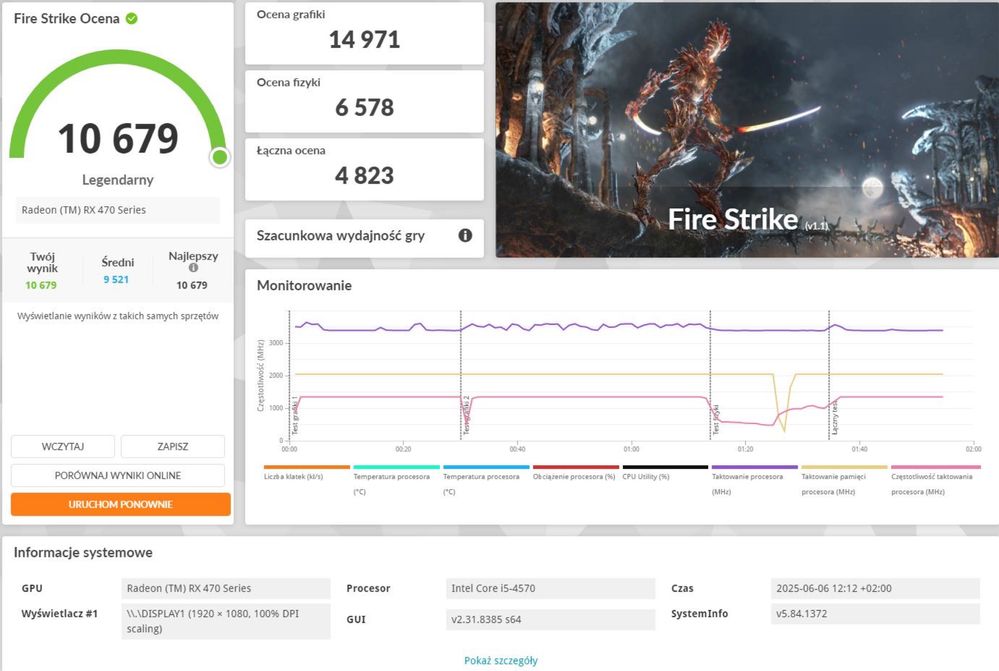Click the green Twój wynik value 10 679
The height and width of the screenshot is (671, 999).
click(x=41, y=285)
